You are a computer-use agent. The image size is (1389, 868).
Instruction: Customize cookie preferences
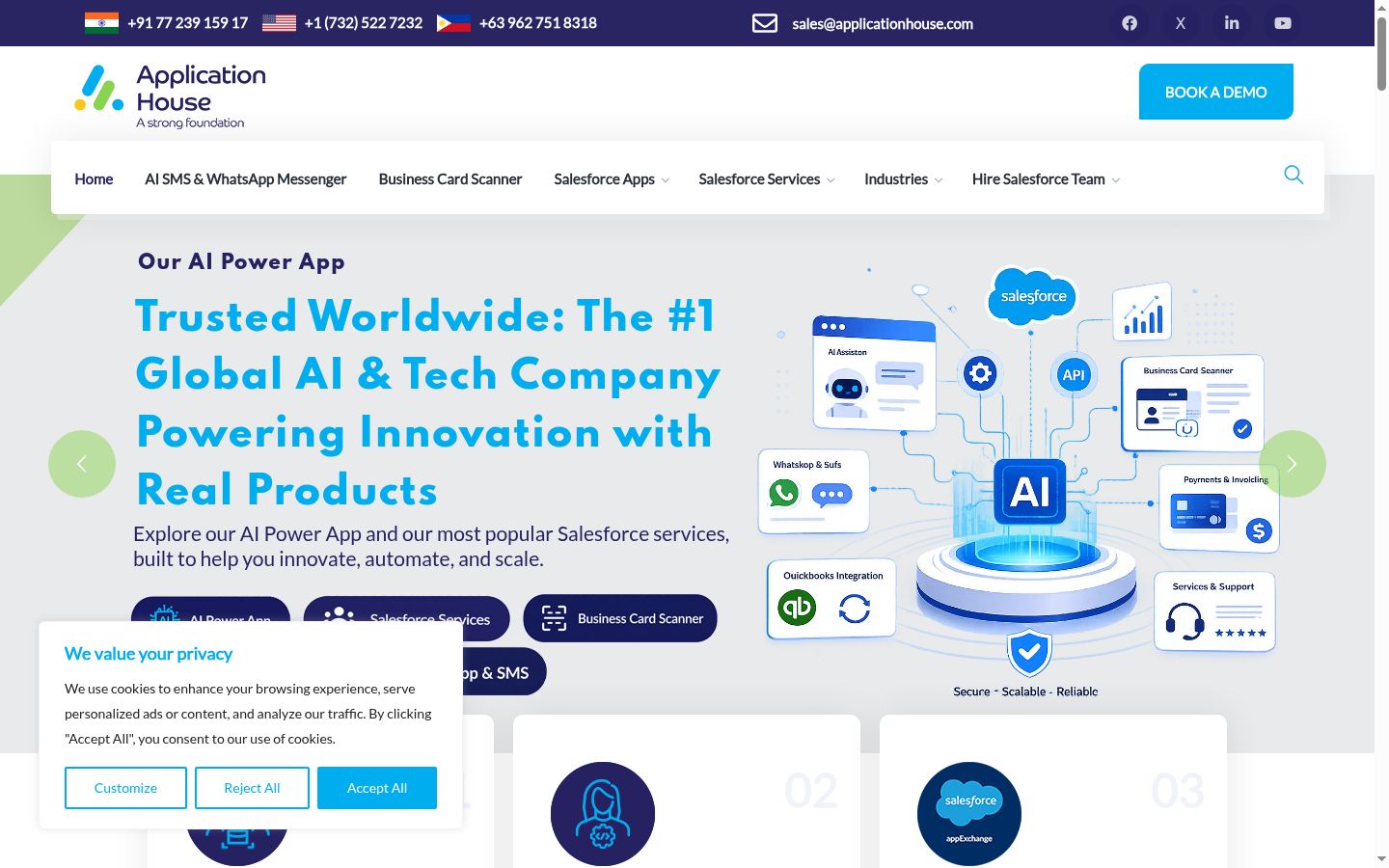125,788
